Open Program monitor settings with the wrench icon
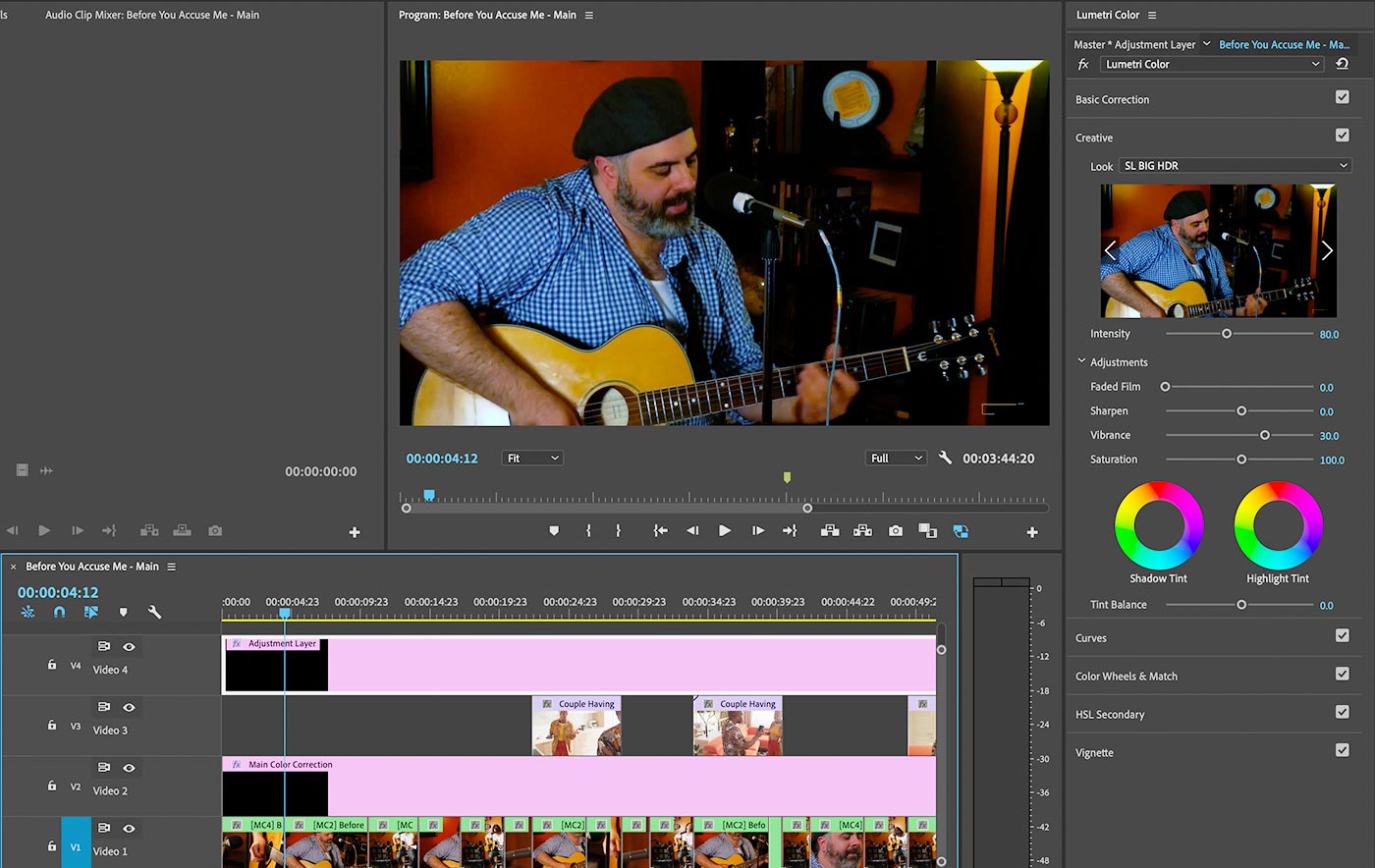The image size is (1375, 868). (945, 458)
